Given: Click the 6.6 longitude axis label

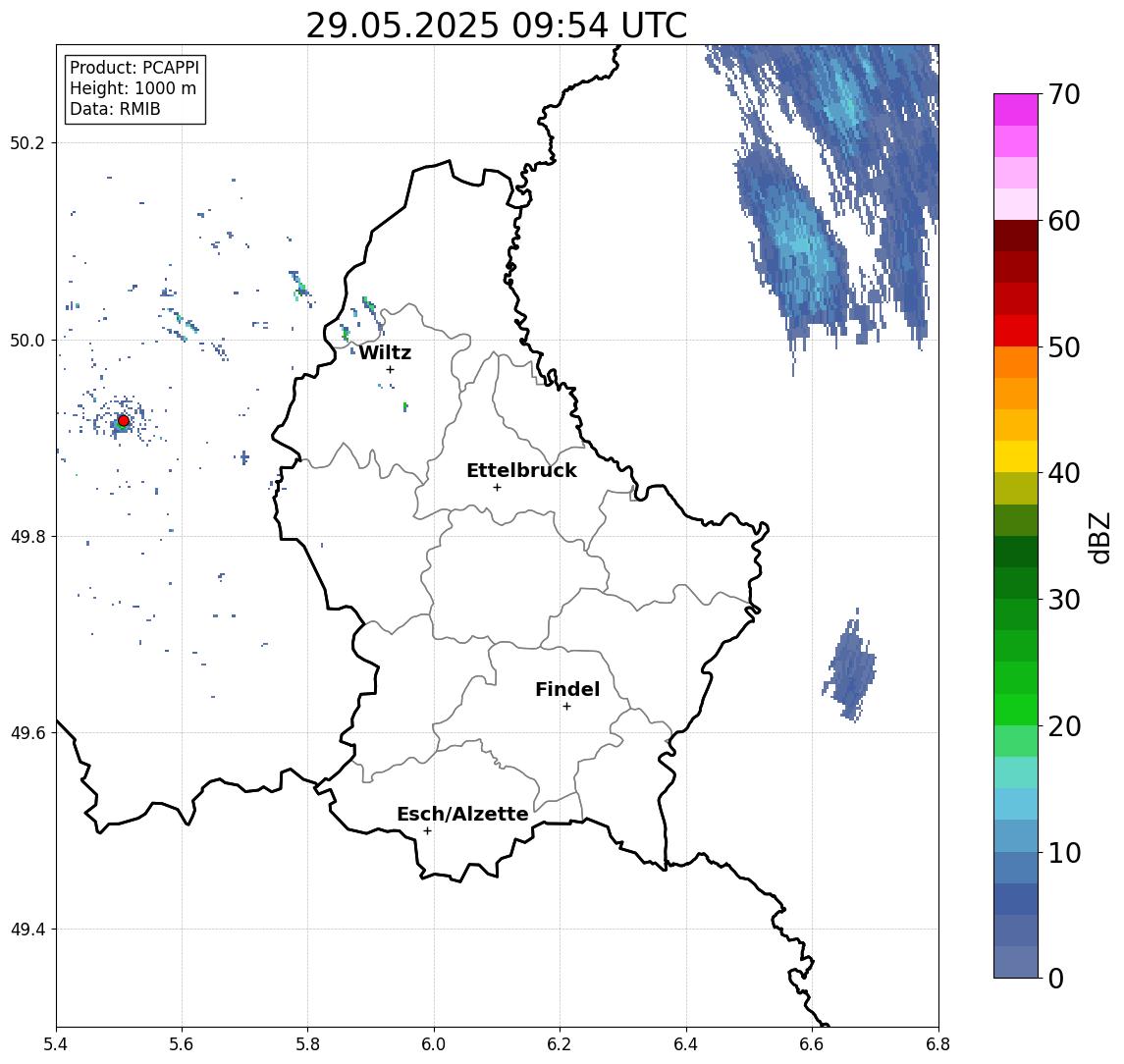Looking at the screenshot, I should [812, 1044].
